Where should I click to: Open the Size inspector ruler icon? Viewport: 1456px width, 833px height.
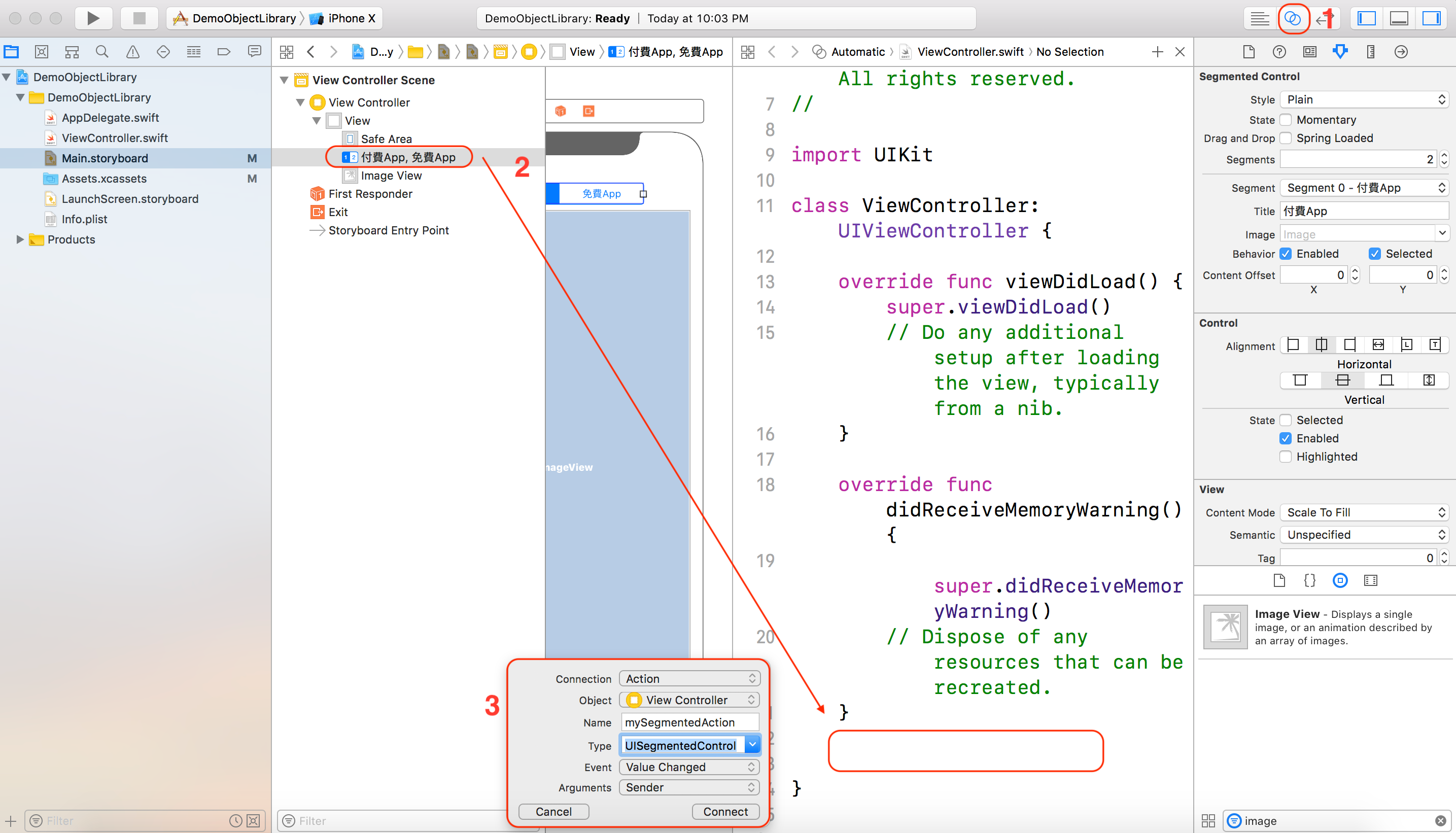coord(1370,51)
